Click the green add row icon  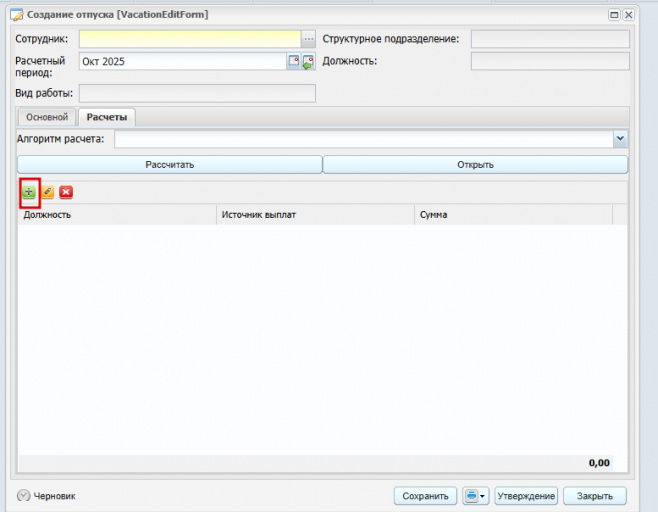click(29, 192)
